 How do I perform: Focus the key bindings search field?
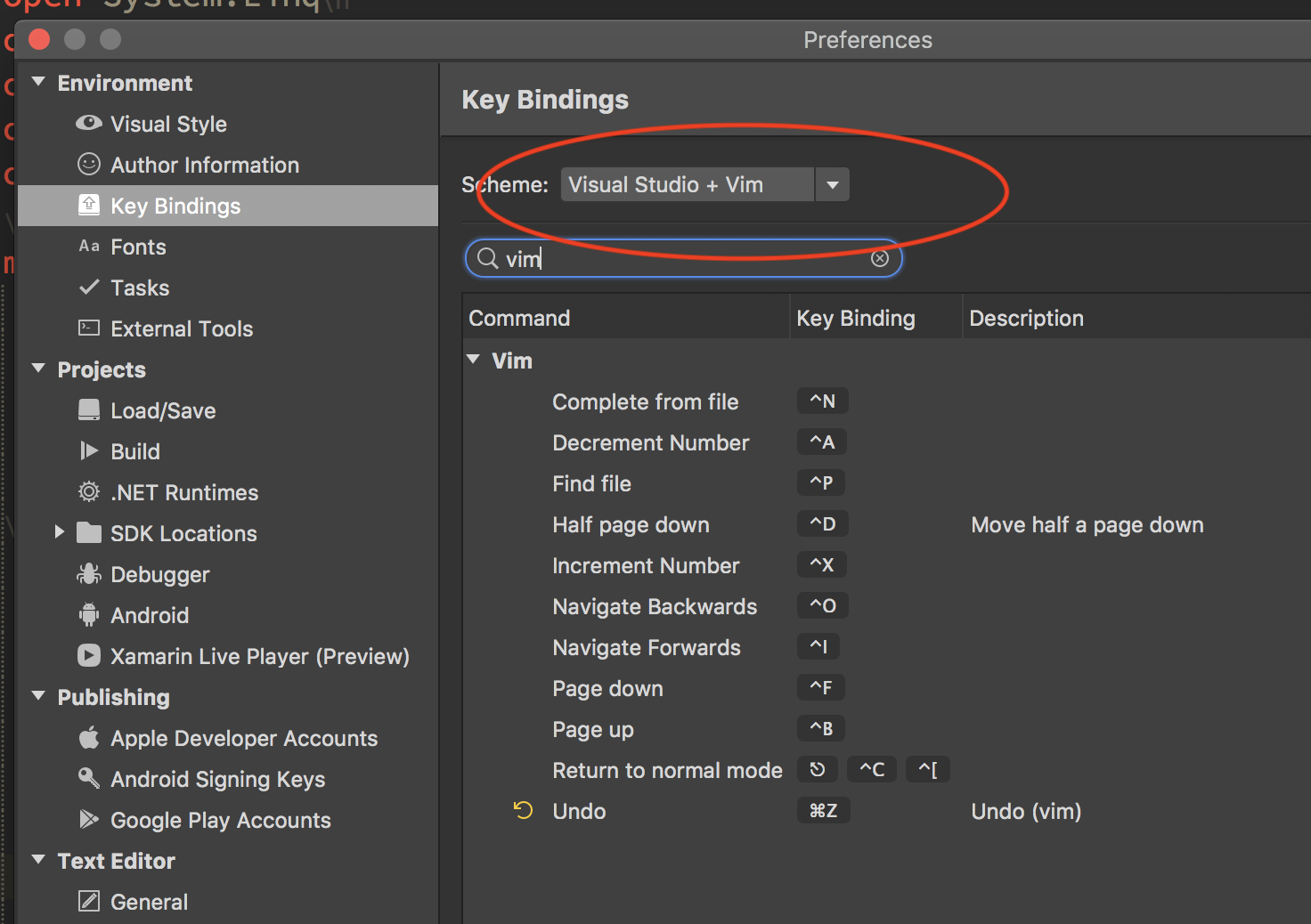[683, 258]
